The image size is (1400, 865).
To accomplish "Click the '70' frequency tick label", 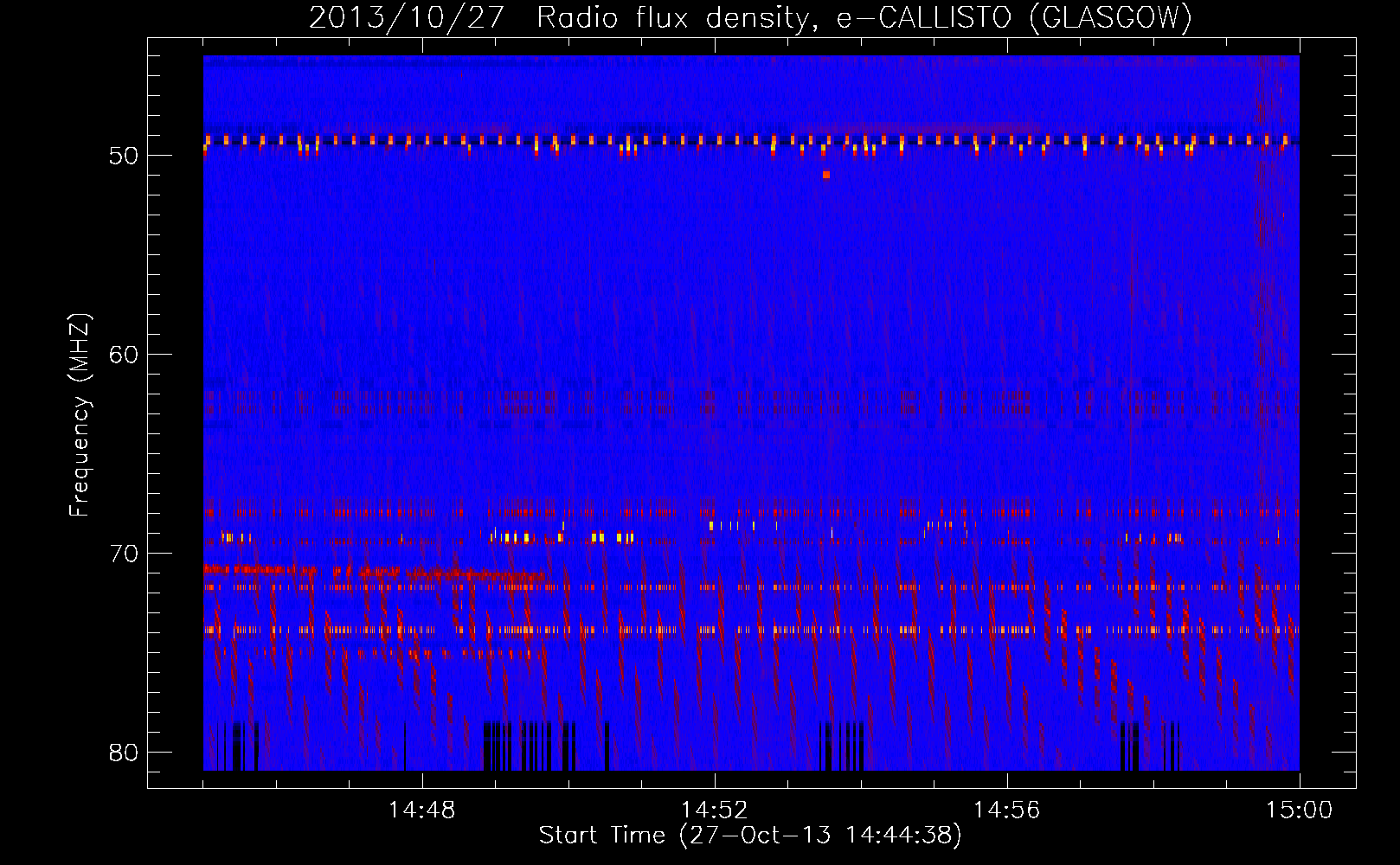I will pyautogui.click(x=124, y=554).
